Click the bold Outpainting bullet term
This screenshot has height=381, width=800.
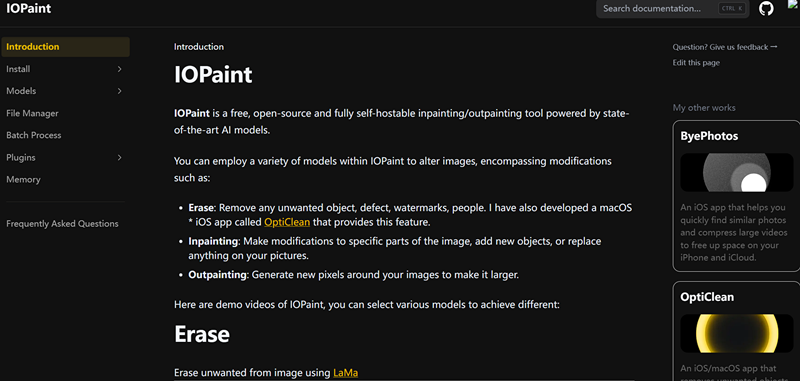(x=217, y=275)
